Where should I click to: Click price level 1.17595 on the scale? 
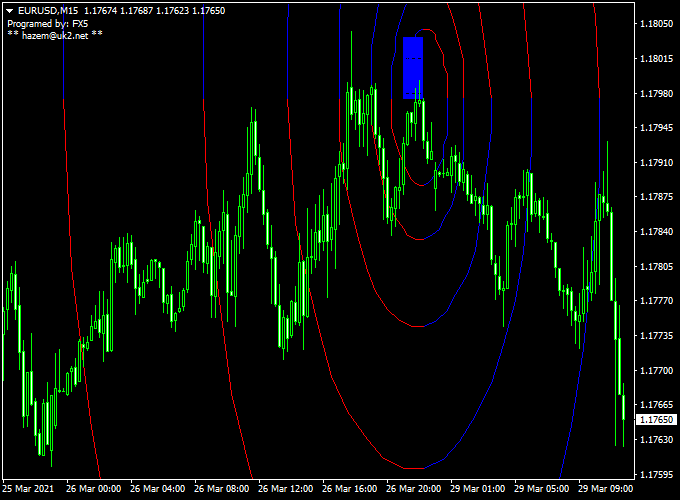pyautogui.click(x=657, y=474)
